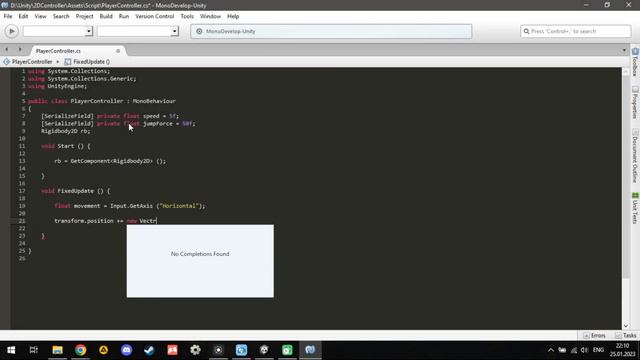Show hidden system tray icons
The height and width of the screenshot is (360, 640).
click(551, 350)
